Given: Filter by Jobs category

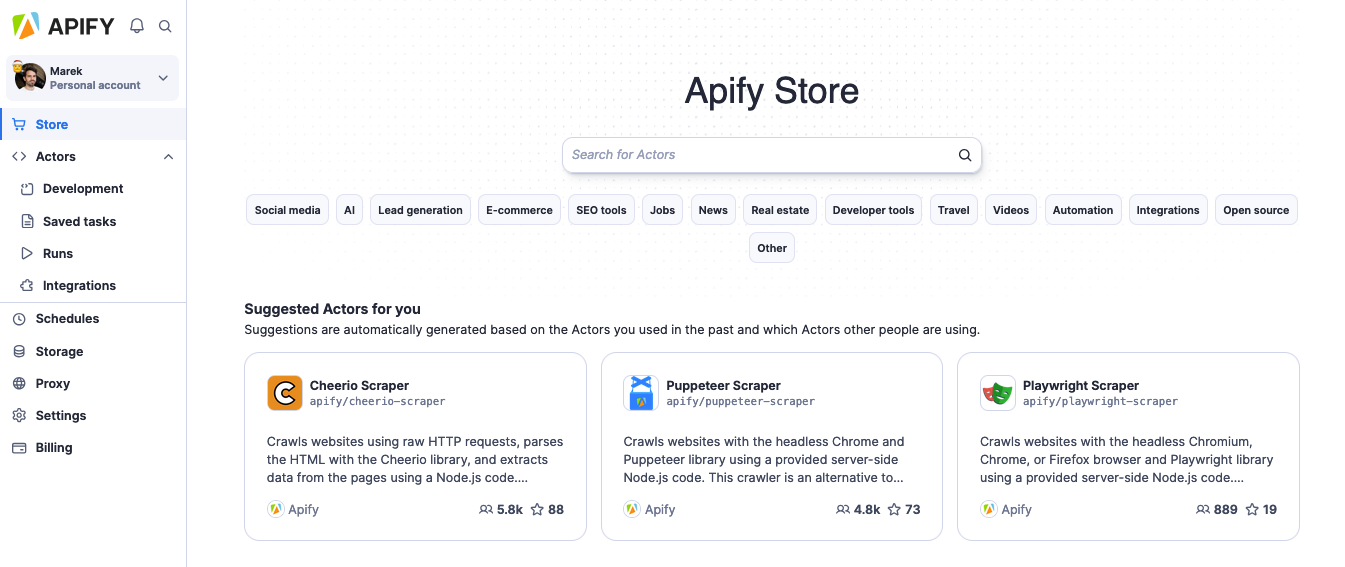Looking at the screenshot, I should [x=662, y=210].
